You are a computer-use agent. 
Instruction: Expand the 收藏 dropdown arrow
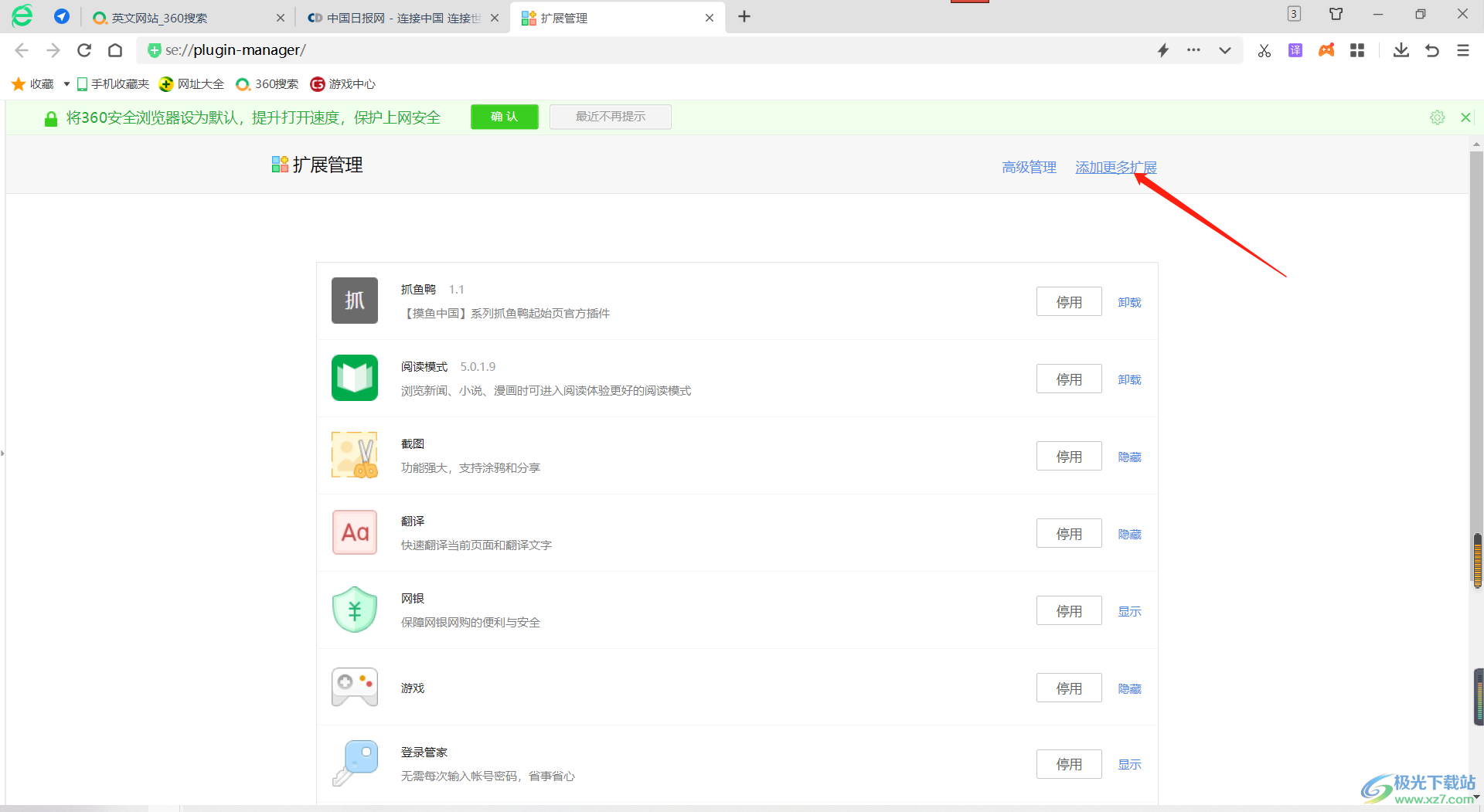tap(66, 83)
